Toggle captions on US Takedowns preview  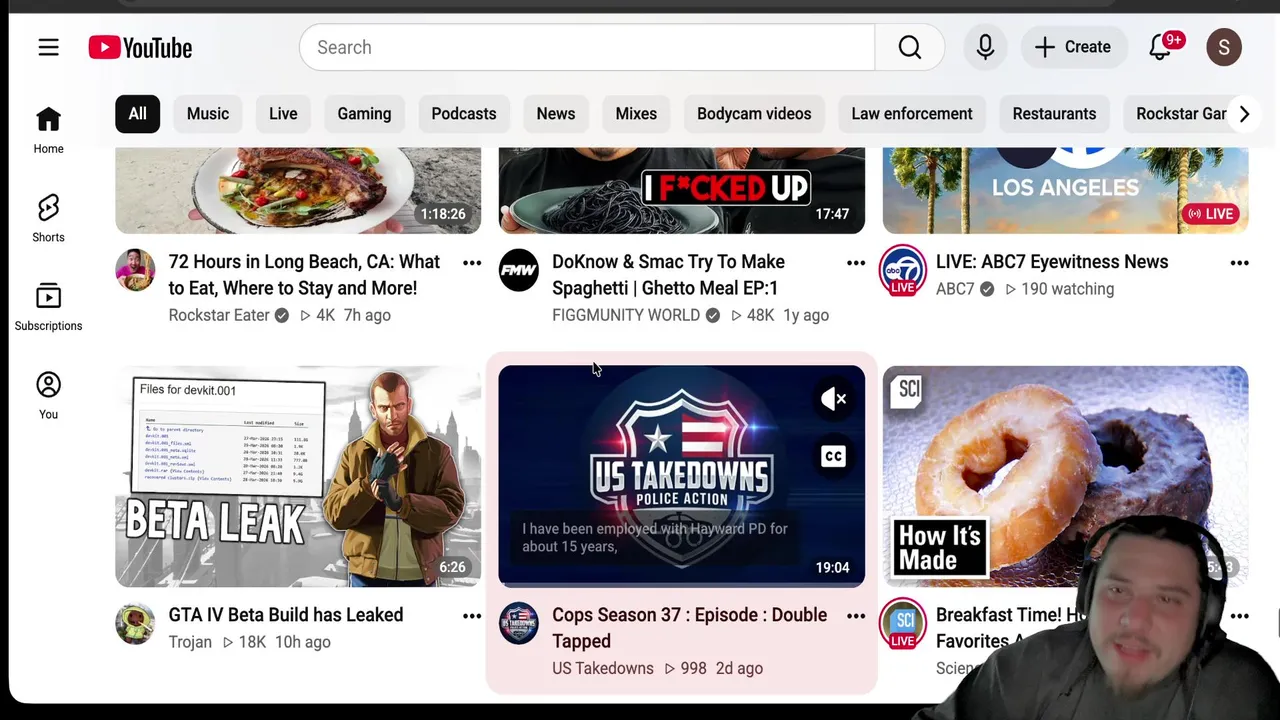[833, 456]
